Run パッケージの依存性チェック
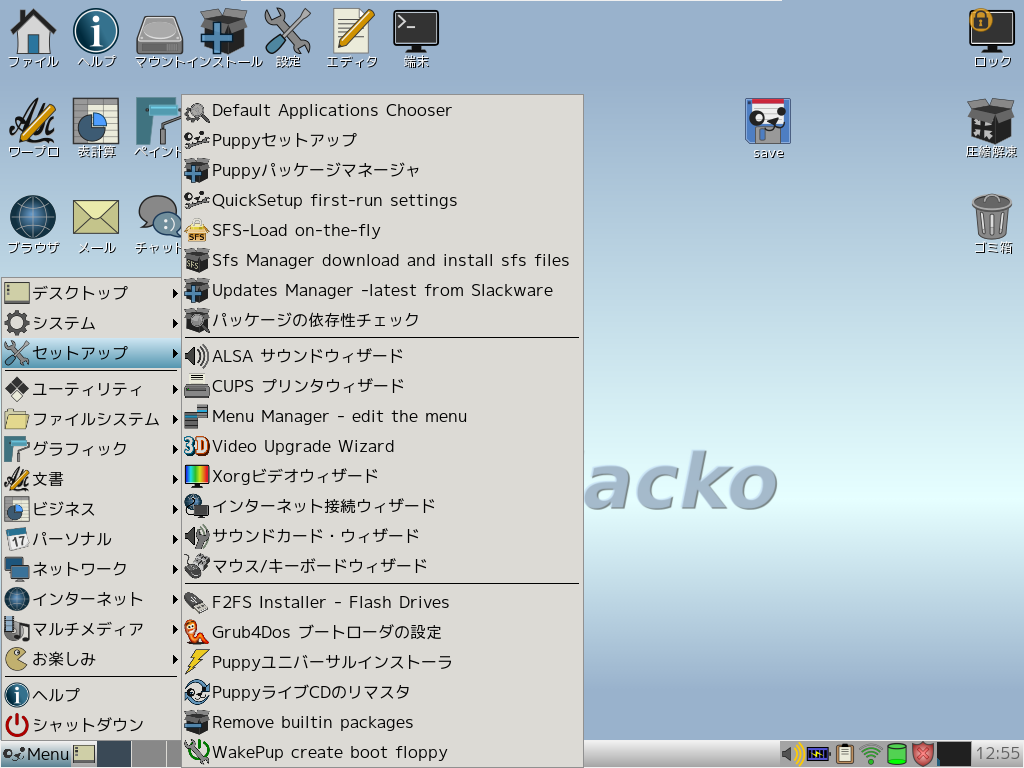 (382, 321)
